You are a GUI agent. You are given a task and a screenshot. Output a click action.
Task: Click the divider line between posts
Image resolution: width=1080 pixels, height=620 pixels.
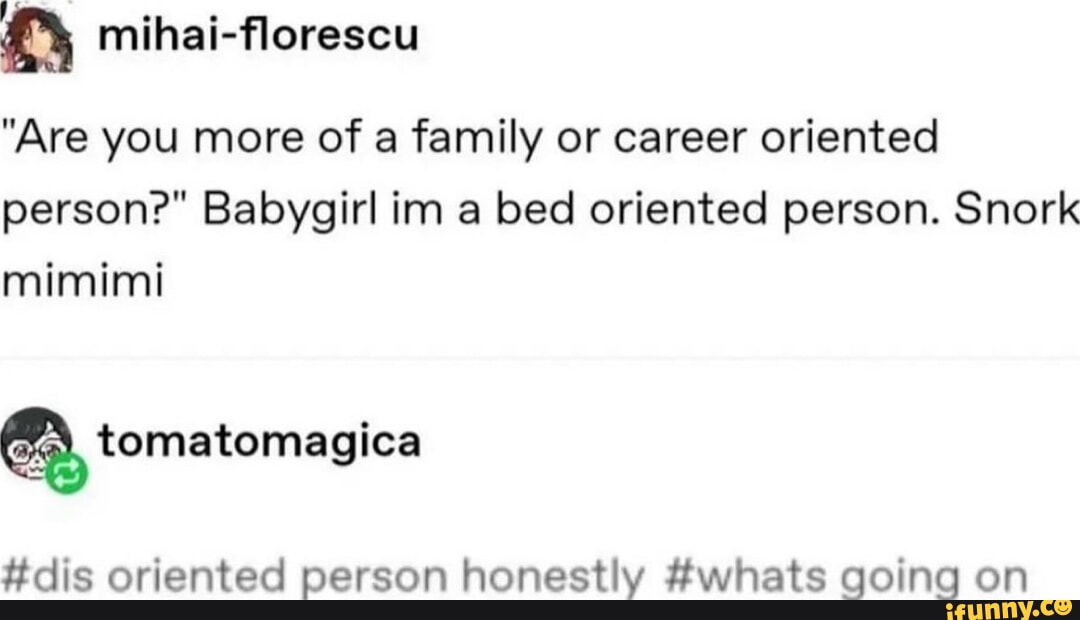click(540, 358)
